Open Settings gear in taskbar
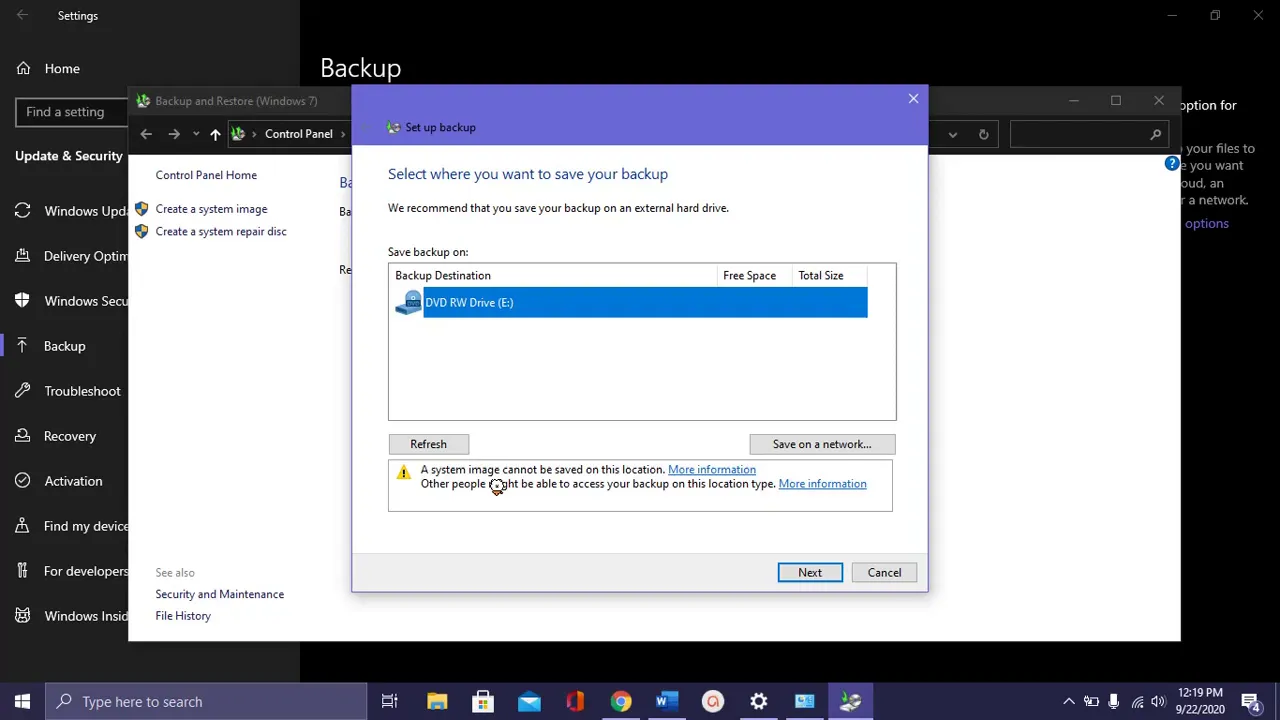Screen dimensions: 1280x720 759,702
